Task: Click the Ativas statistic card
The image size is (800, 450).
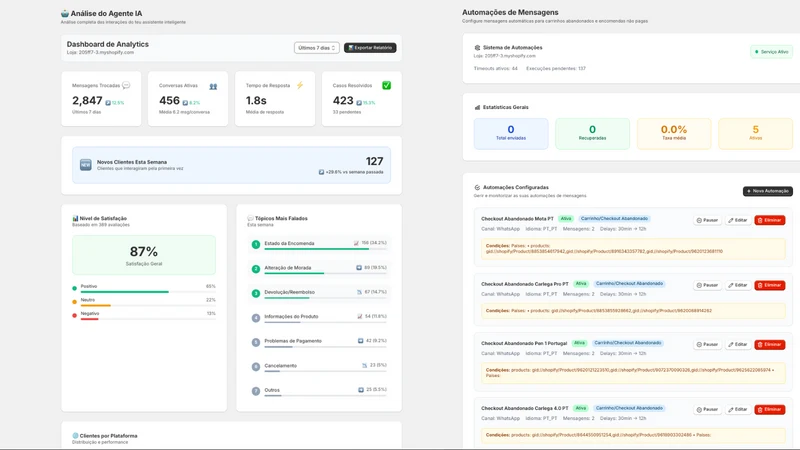Action: click(756, 134)
